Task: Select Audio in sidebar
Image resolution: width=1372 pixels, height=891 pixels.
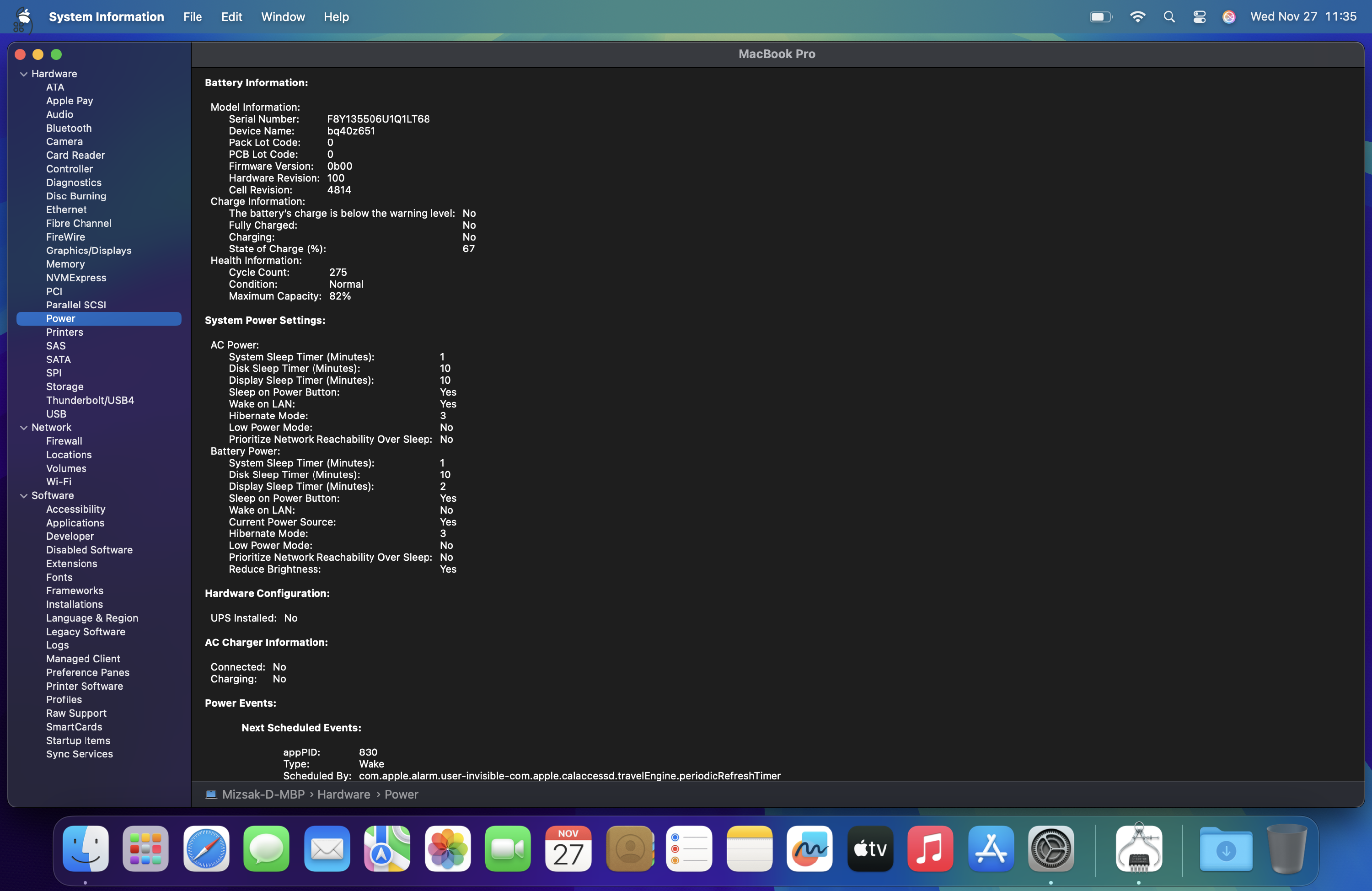Action: pos(59,114)
